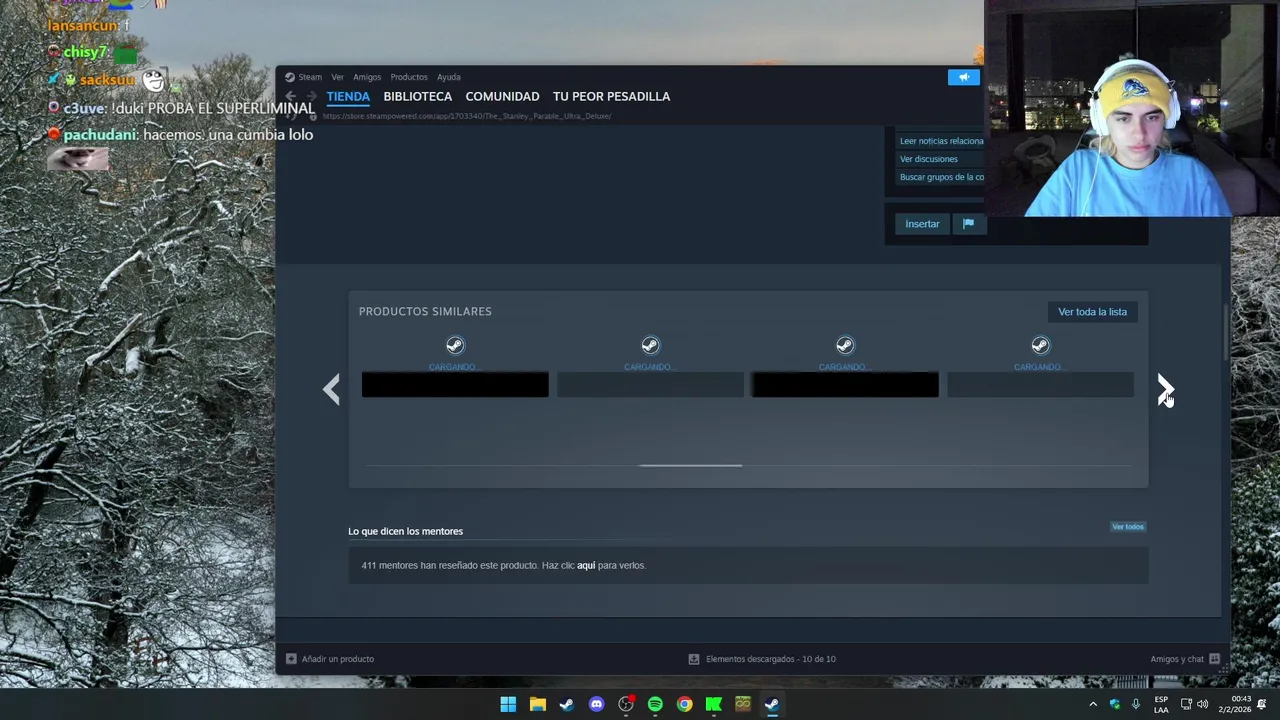The height and width of the screenshot is (720, 1280).
Task: Open the green Kick app in taskbar
Action: tap(714, 704)
